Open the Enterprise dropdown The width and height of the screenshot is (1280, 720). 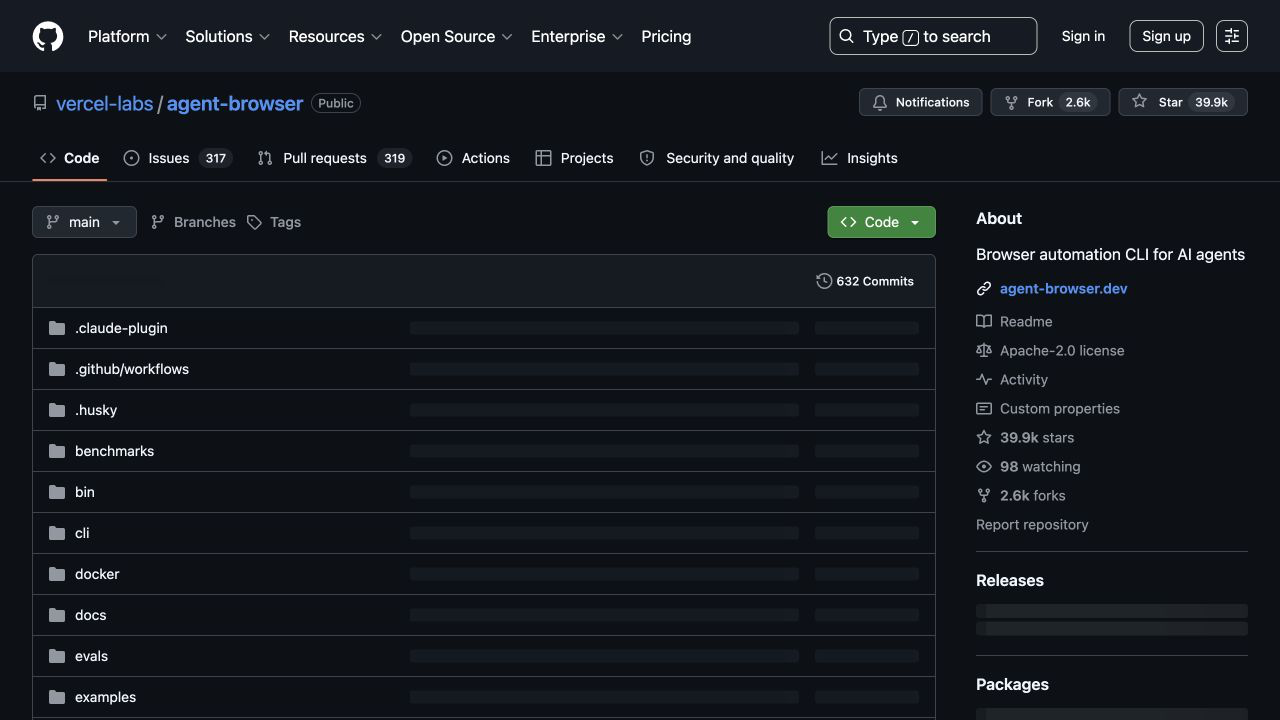click(x=577, y=36)
